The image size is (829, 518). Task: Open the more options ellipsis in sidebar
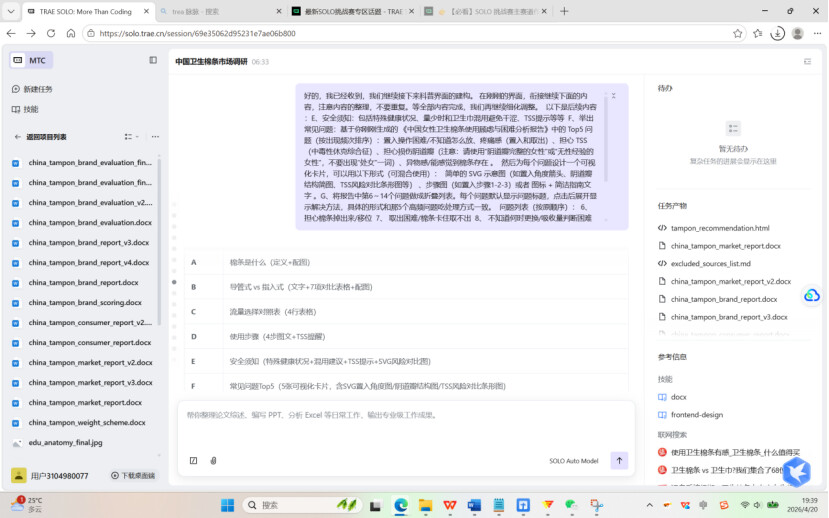tap(153, 136)
